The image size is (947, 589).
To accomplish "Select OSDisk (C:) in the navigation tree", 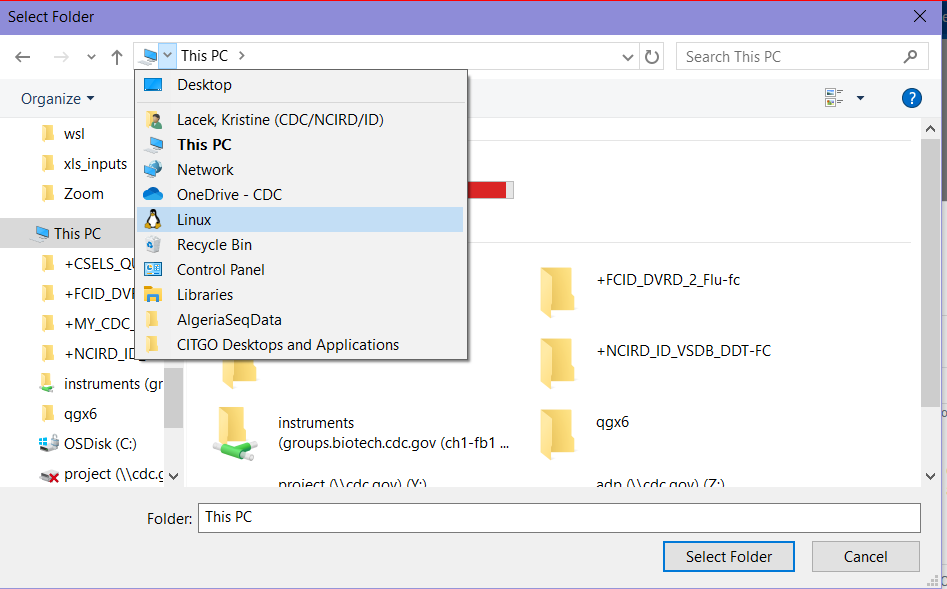I will coord(100,444).
